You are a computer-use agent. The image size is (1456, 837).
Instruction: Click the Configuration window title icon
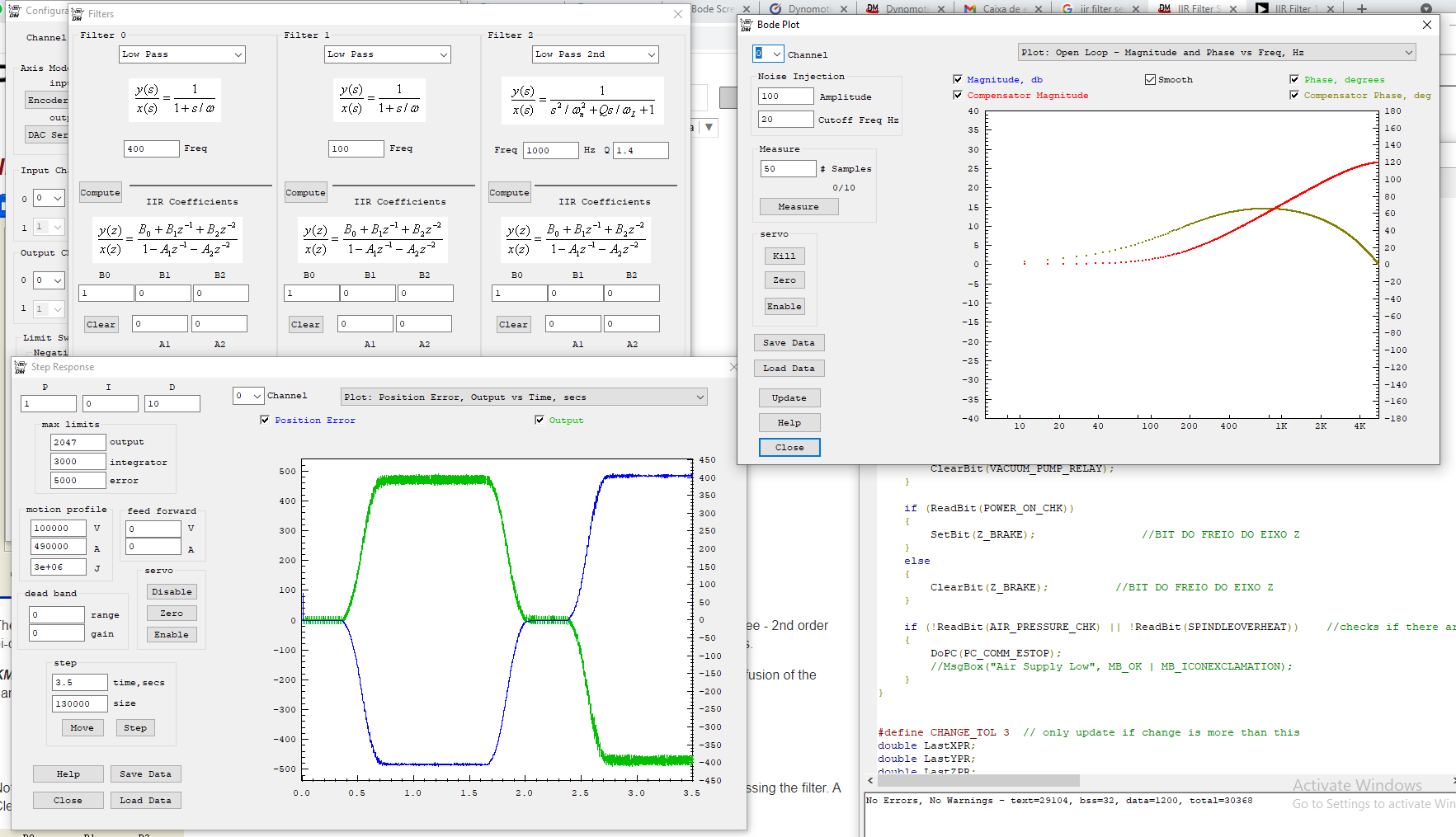tap(14, 11)
